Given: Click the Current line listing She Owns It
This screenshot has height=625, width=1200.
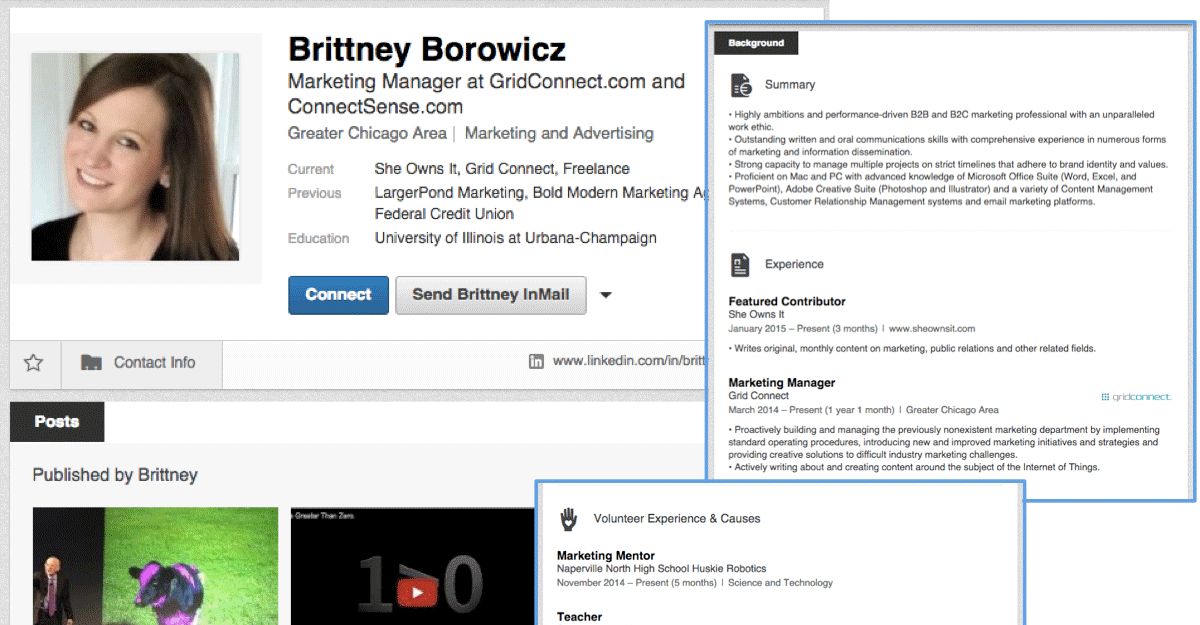Looking at the screenshot, I should click(x=502, y=169).
